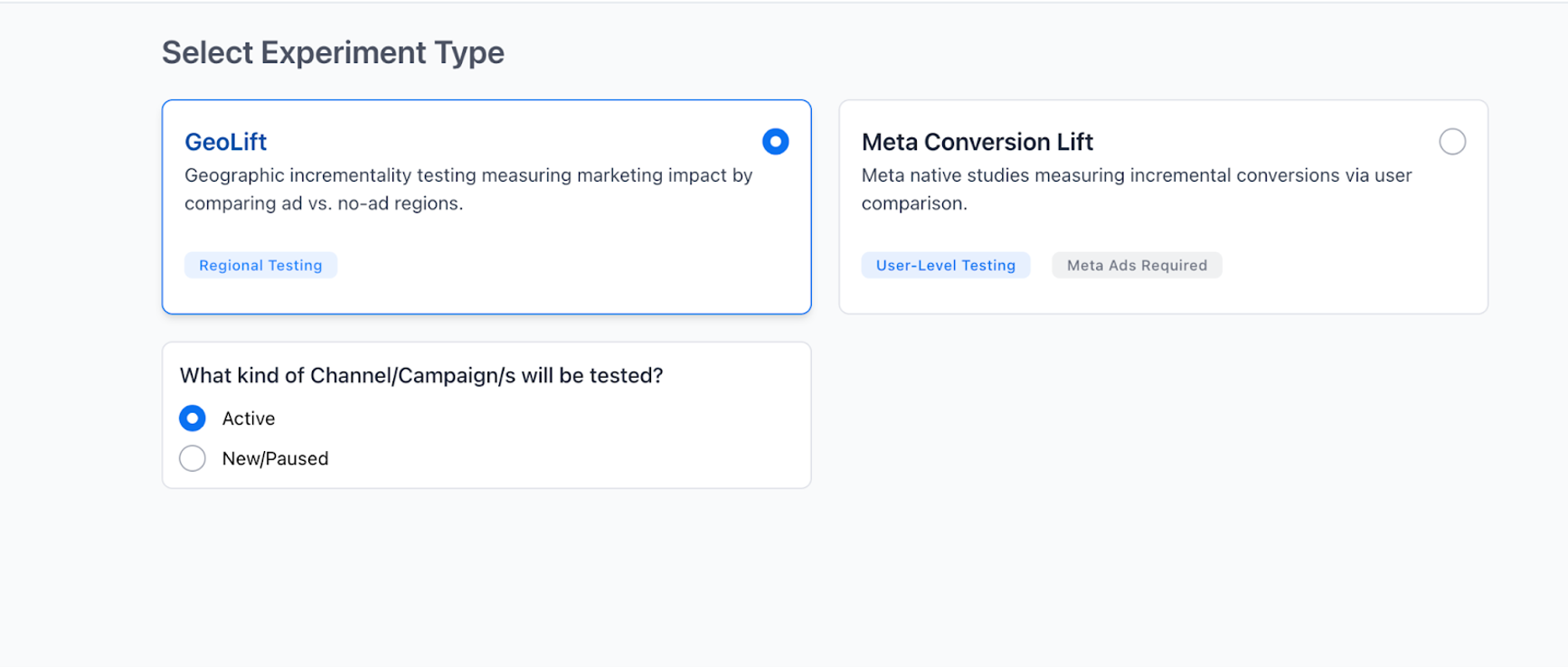The height and width of the screenshot is (667, 1568).
Task: Click the GeoLift description about geographic incrementality
Action: point(468,189)
